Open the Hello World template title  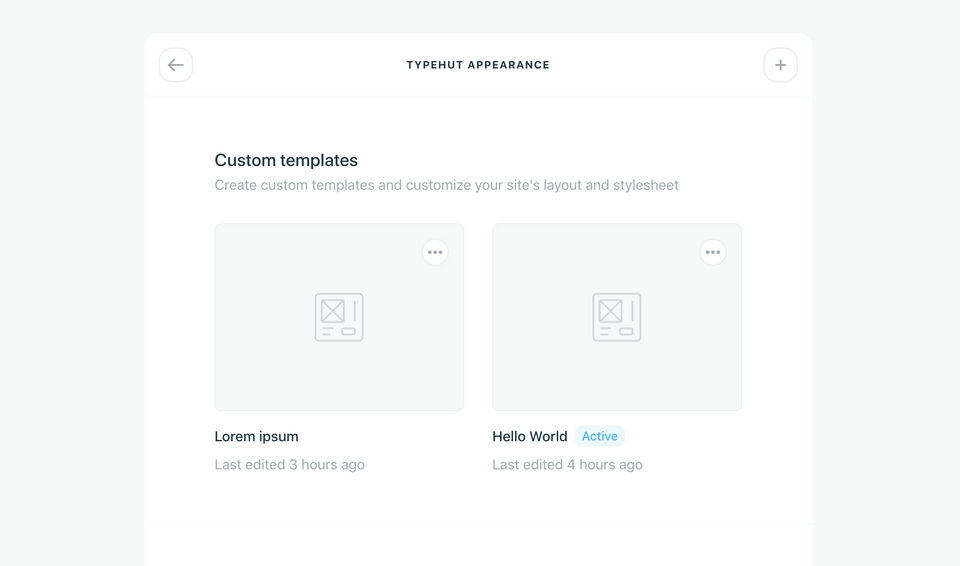[529, 436]
